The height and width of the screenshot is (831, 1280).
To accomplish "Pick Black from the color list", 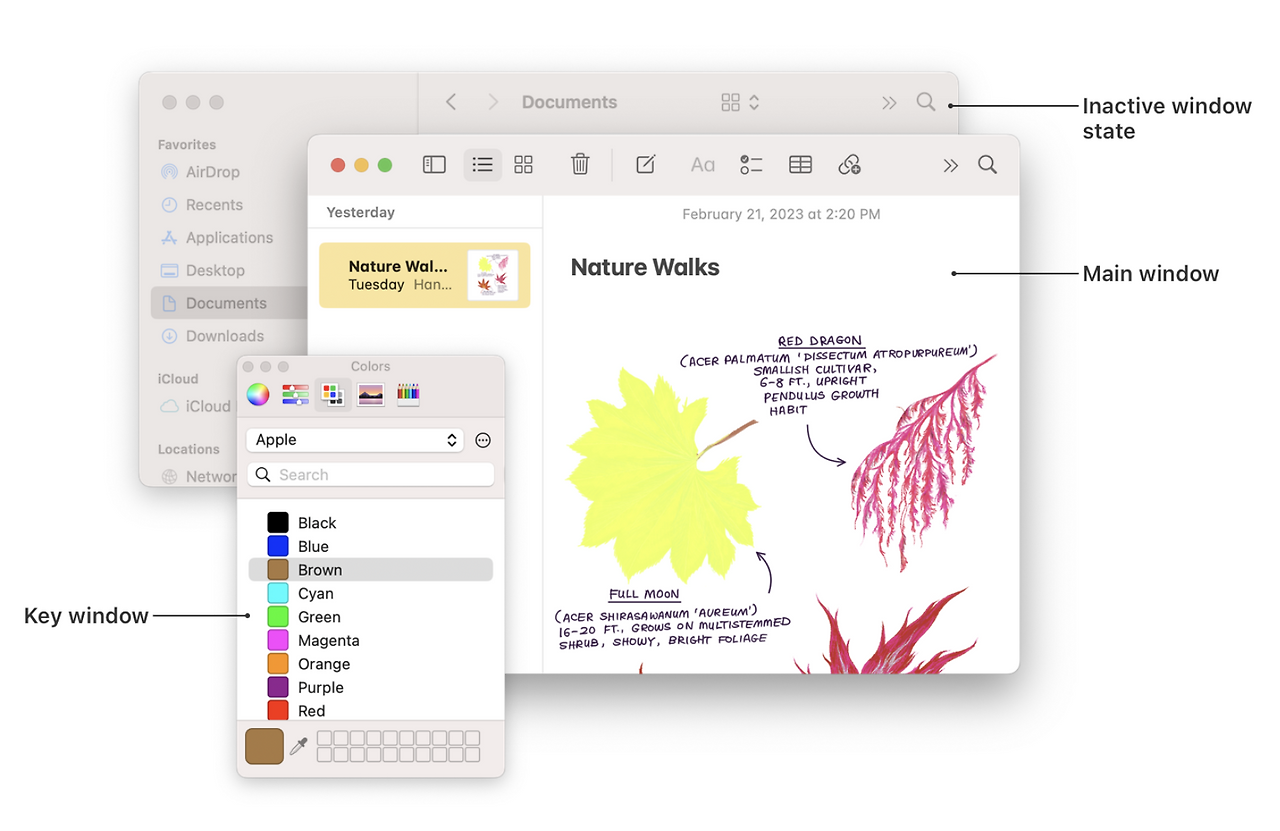I will pyautogui.click(x=370, y=523).
